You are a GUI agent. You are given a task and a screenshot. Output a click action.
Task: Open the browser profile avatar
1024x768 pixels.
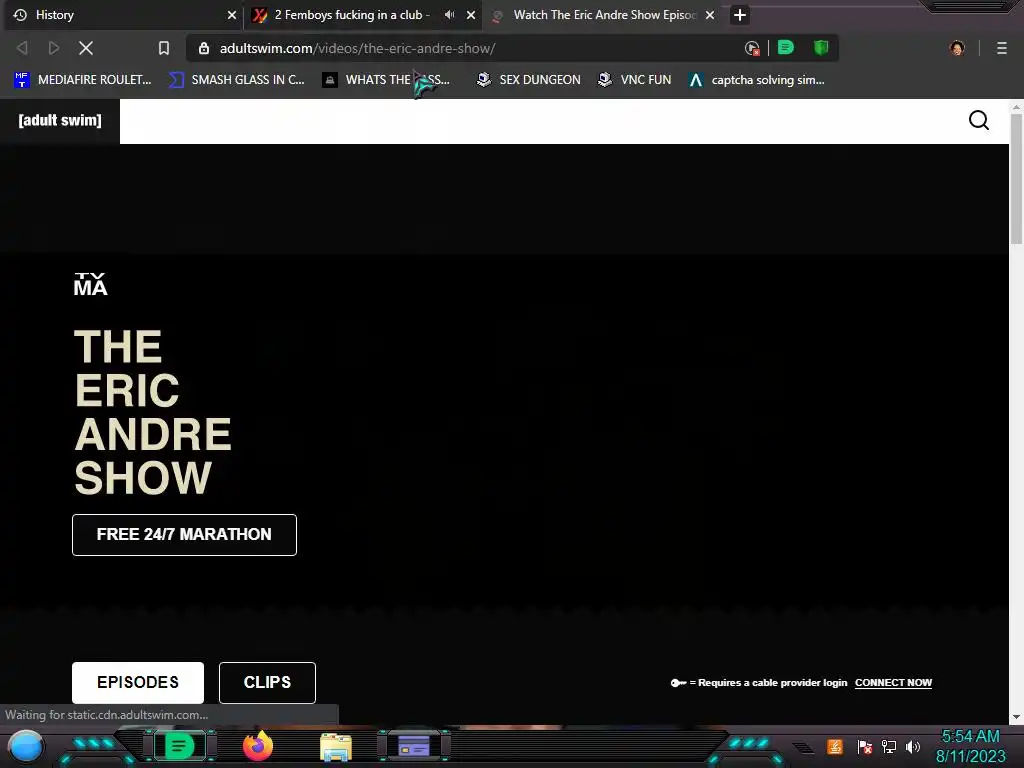pos(957,48)
